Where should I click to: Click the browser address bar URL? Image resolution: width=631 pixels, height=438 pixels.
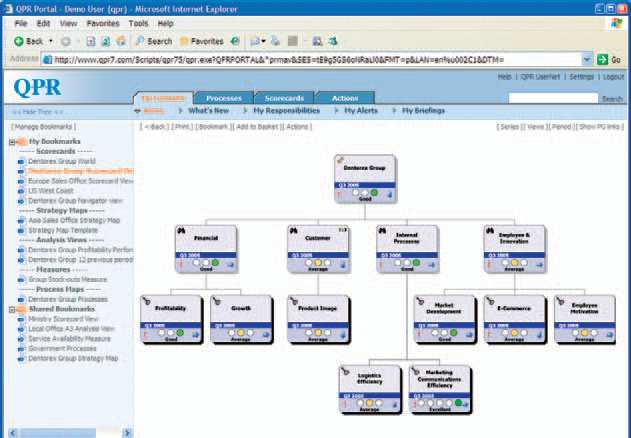(311, 60)
